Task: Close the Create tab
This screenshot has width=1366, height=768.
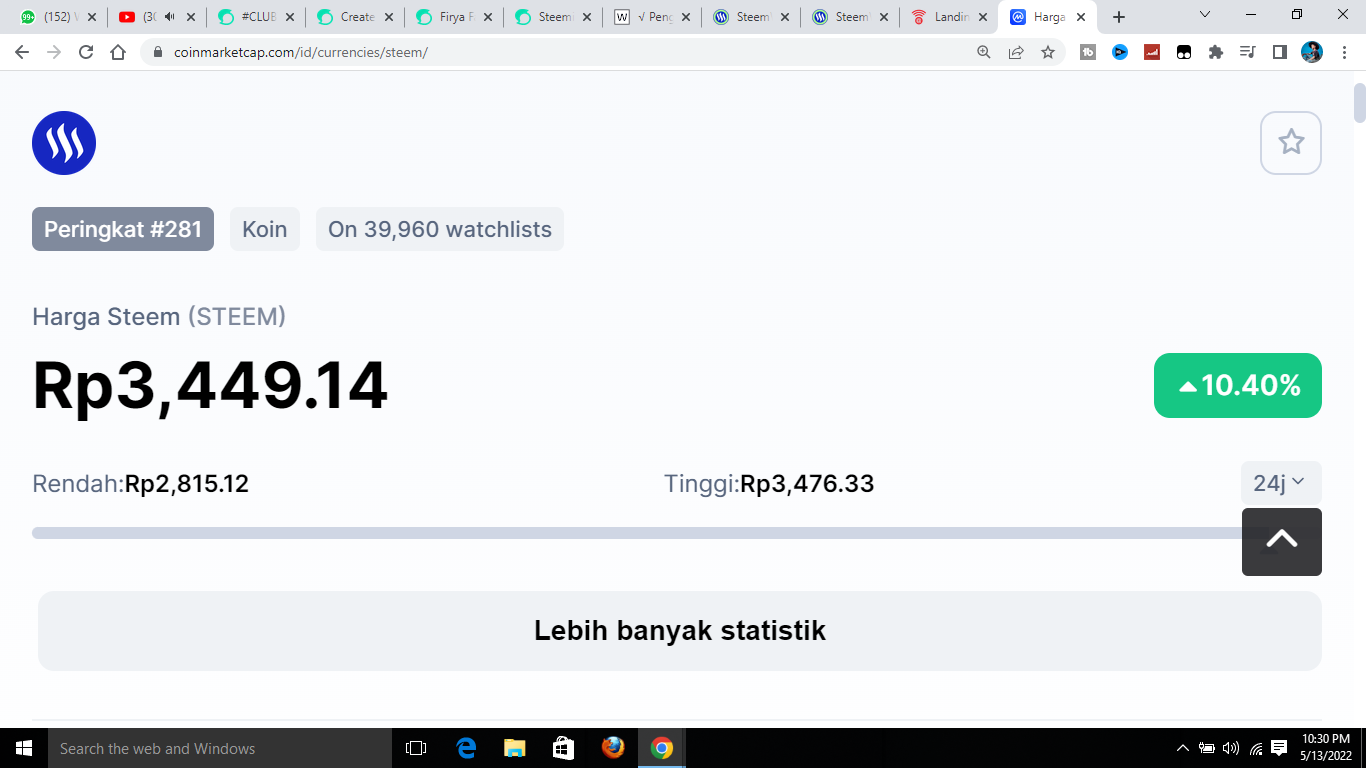Action: tap(389, 17)
